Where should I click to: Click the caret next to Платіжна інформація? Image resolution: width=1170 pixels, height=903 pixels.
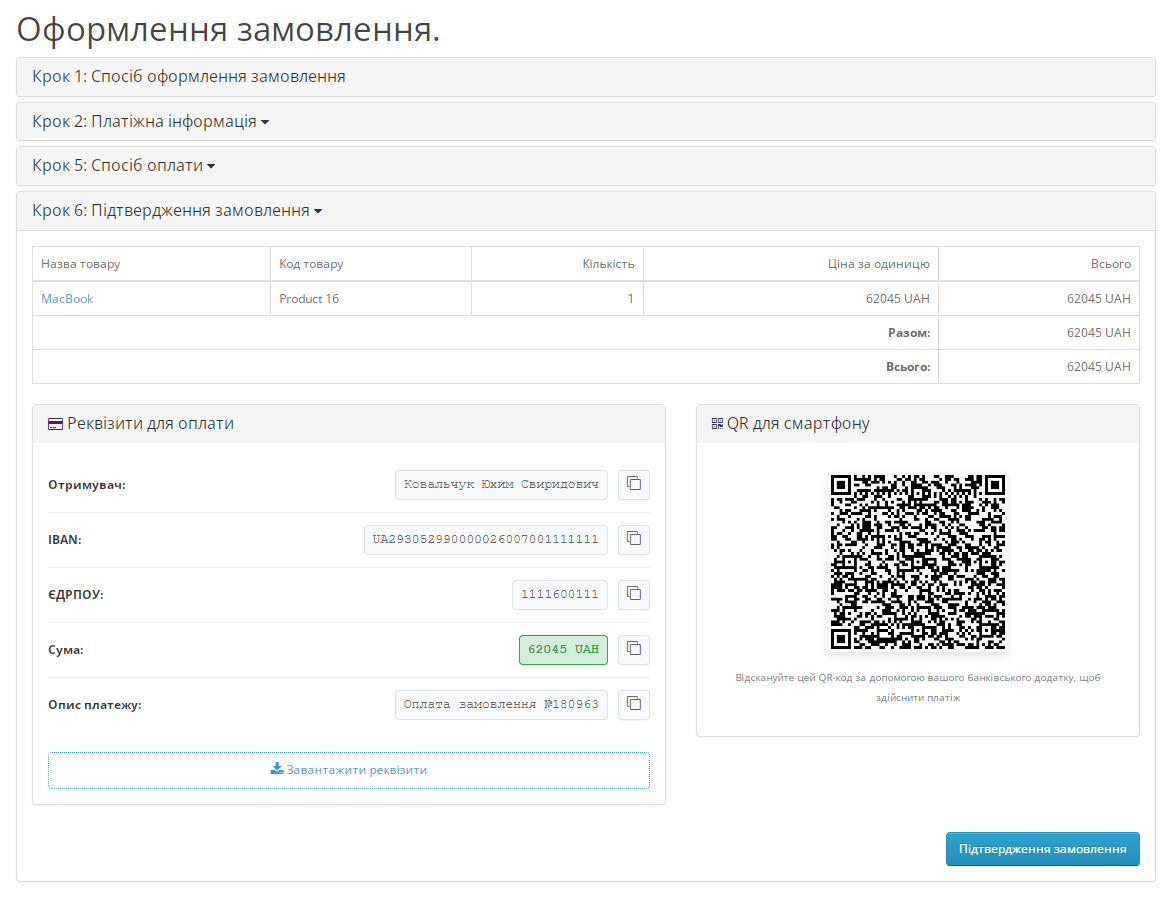265,122
